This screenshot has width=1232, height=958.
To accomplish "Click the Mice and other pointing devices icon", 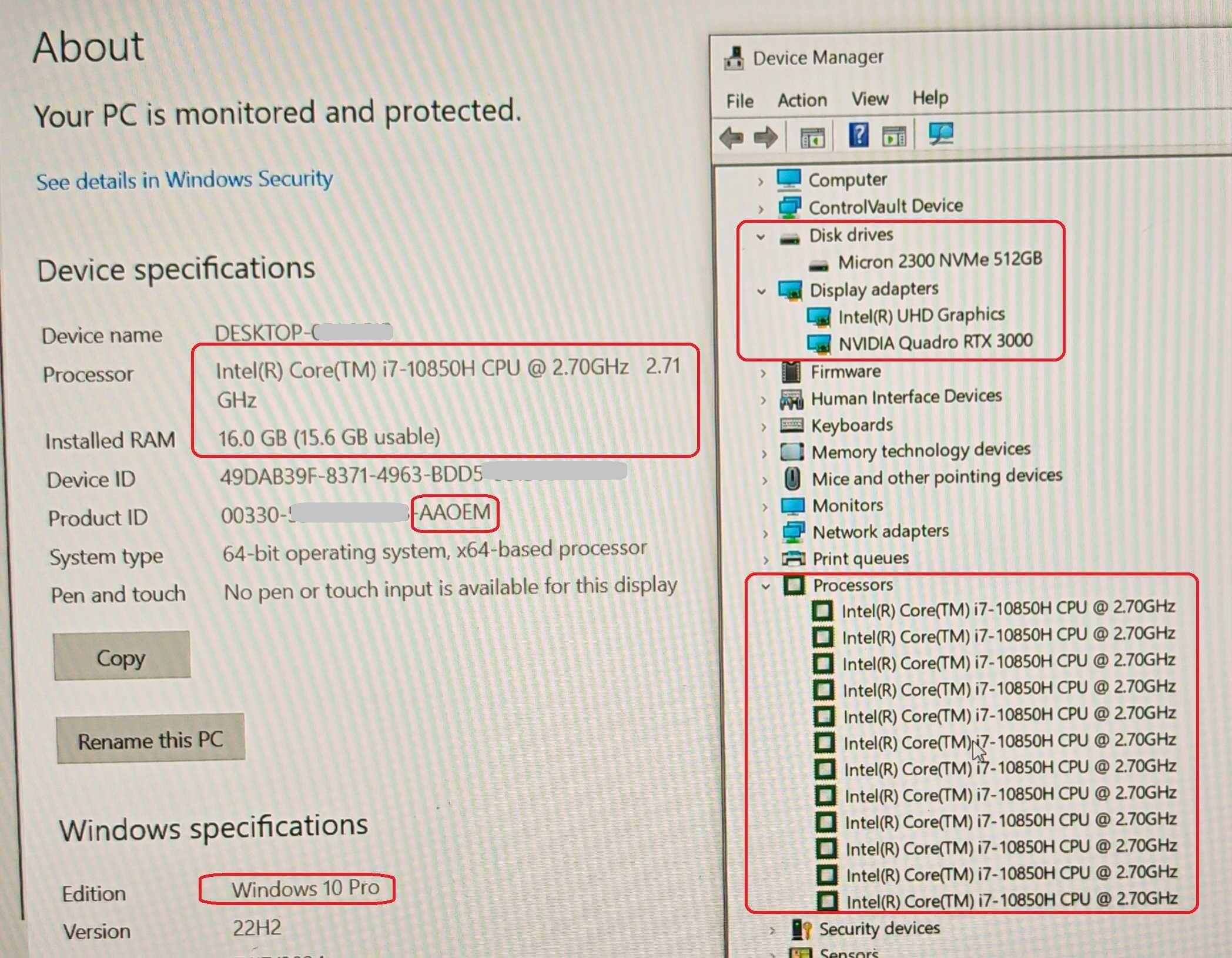I will [793, 478].
